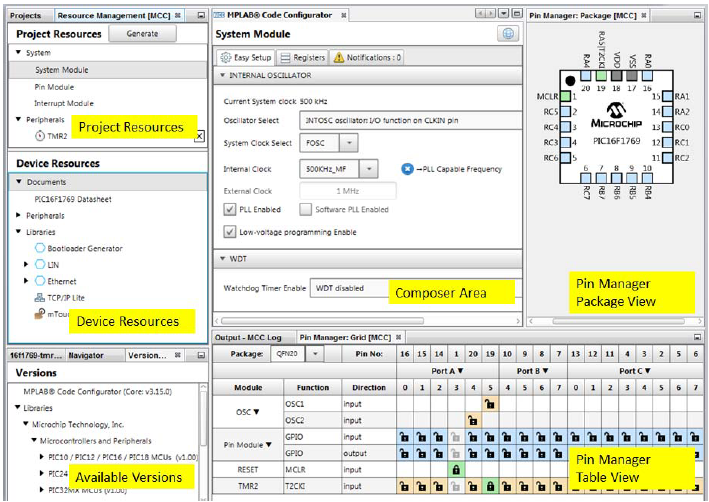Click the OSC1 lock on Port A pin 5

pos(490,404)
